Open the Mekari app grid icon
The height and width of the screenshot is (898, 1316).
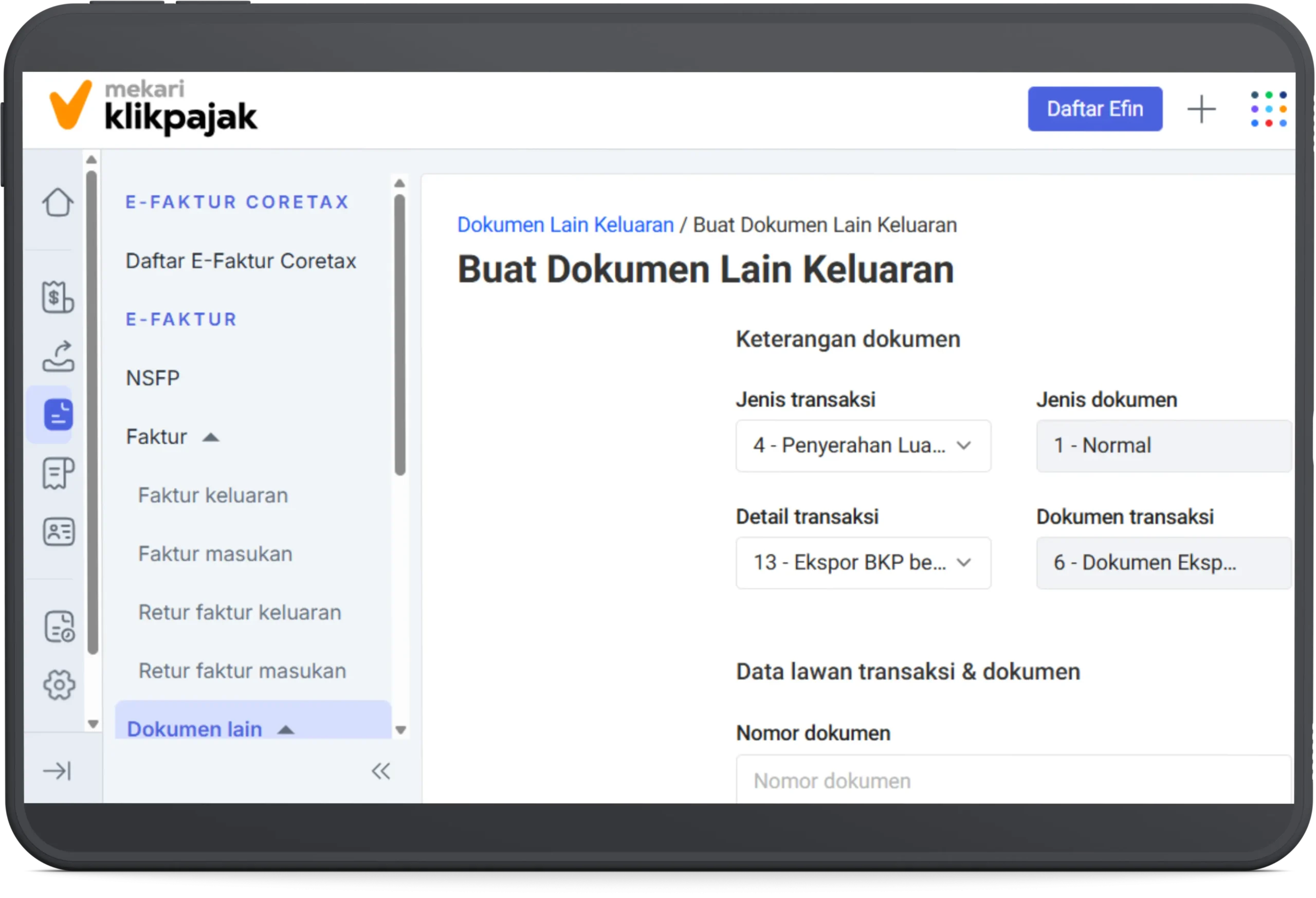pos(1268,108)
